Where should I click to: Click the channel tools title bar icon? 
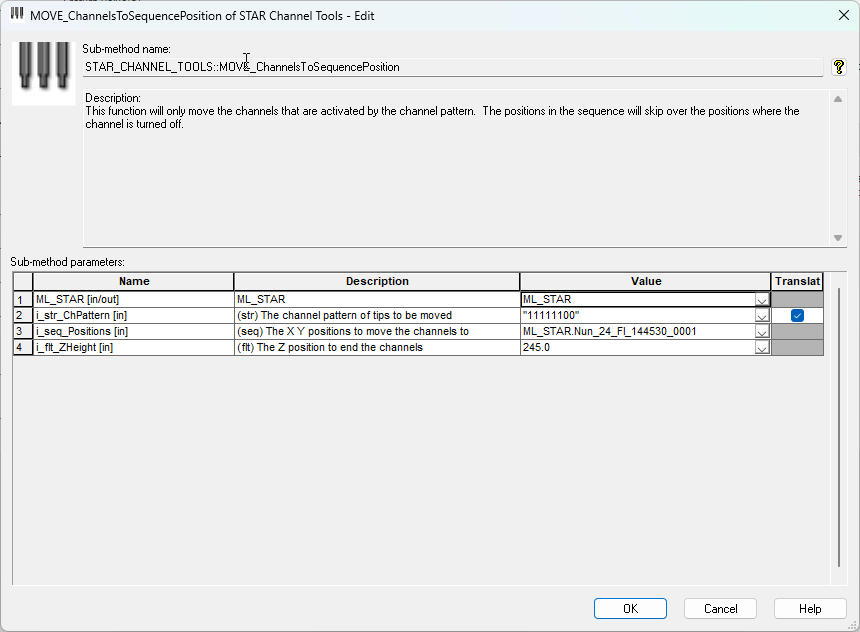(17, 14)
